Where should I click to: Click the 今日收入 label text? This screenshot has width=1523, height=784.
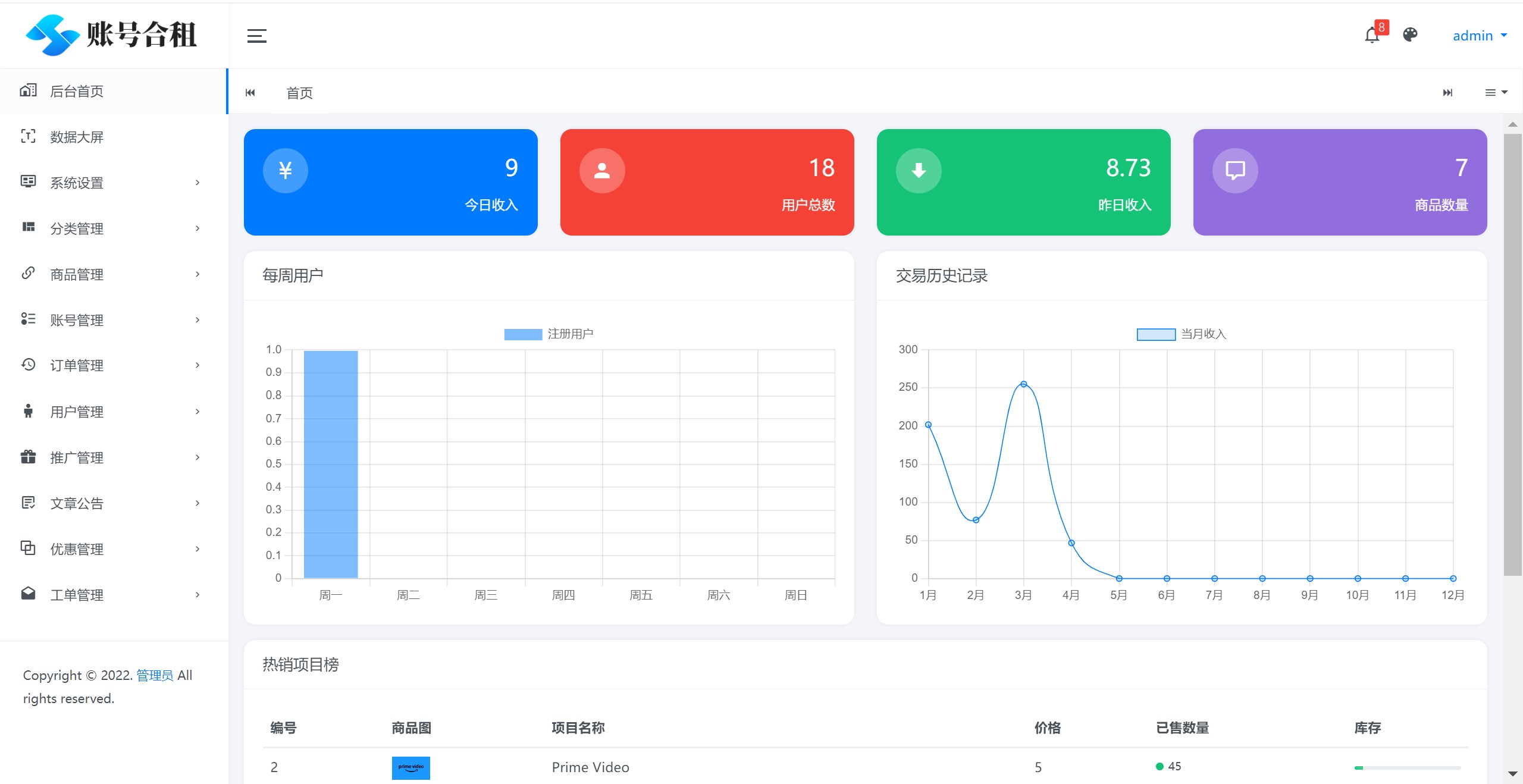[x=491, y=205]
